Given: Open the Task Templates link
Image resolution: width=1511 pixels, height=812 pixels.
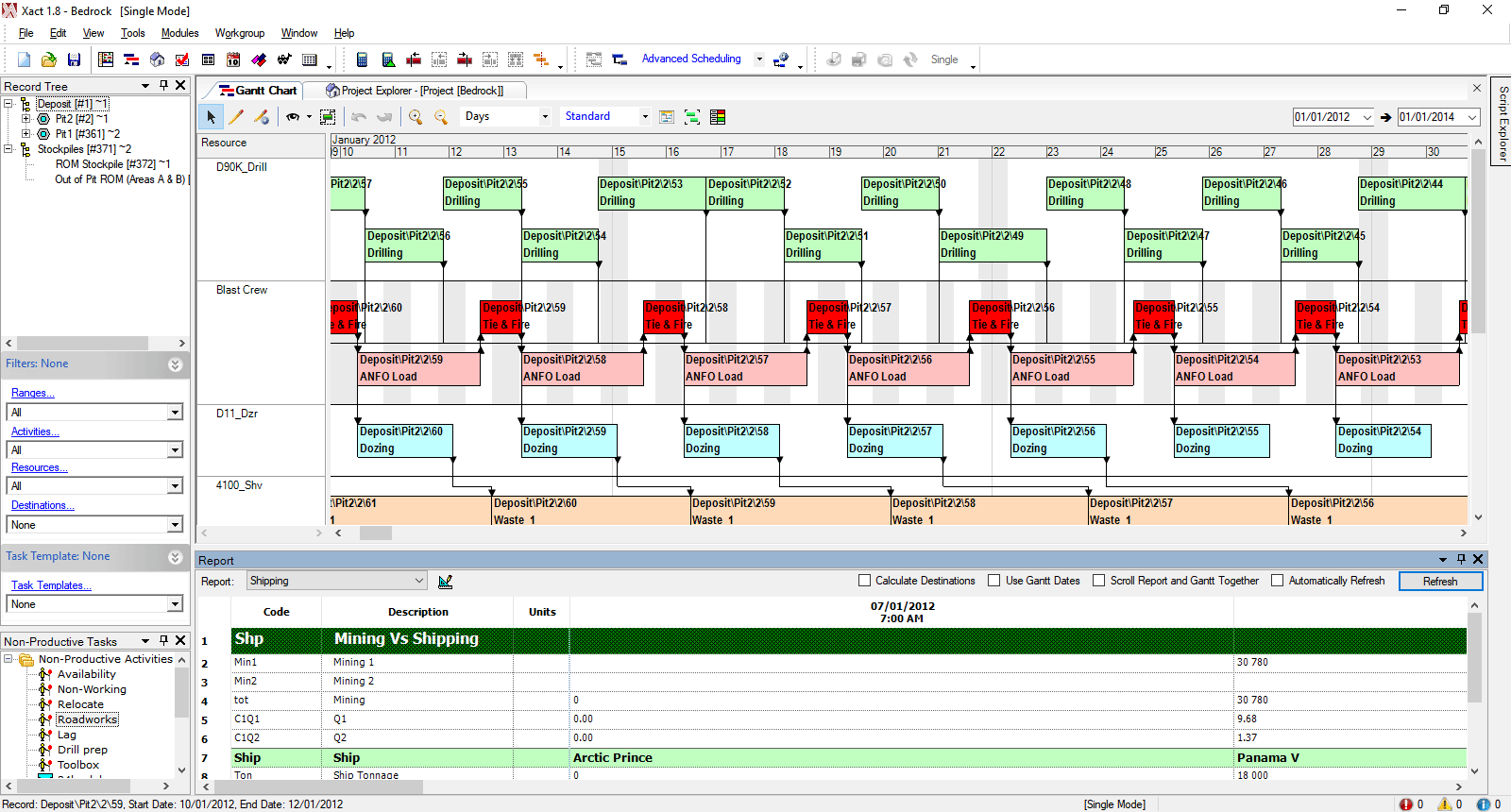Looking at the screenshot, I should tap(51, 585).
